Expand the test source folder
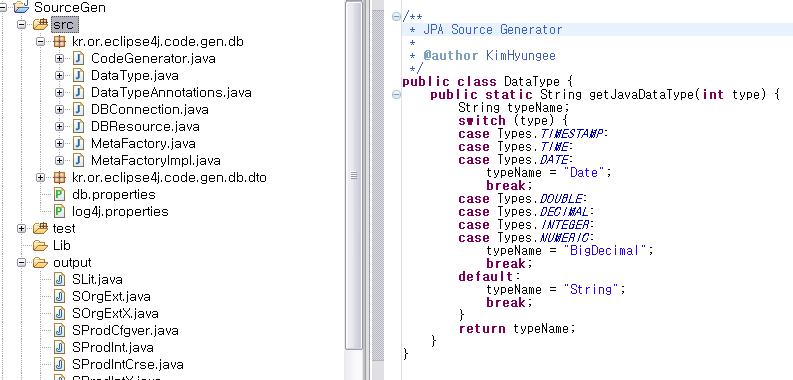This screenshot has width=793, height=380. [x=22, y=228]
